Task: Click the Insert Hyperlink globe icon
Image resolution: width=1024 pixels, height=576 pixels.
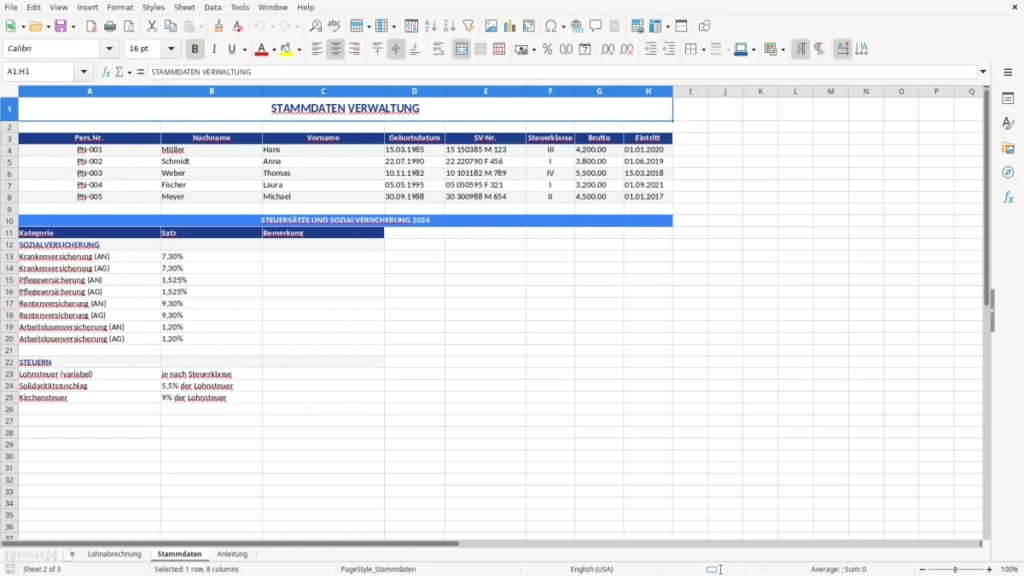Action: [x=577, y=26]
